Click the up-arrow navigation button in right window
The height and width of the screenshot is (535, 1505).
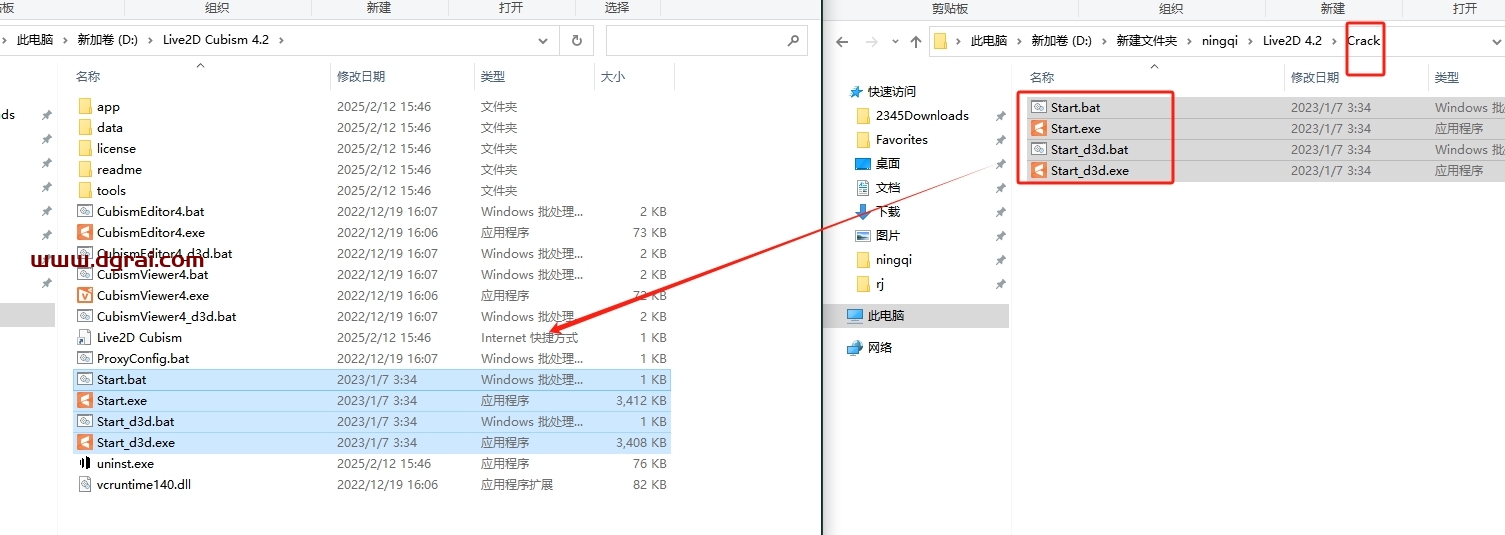tap(915, 41)
